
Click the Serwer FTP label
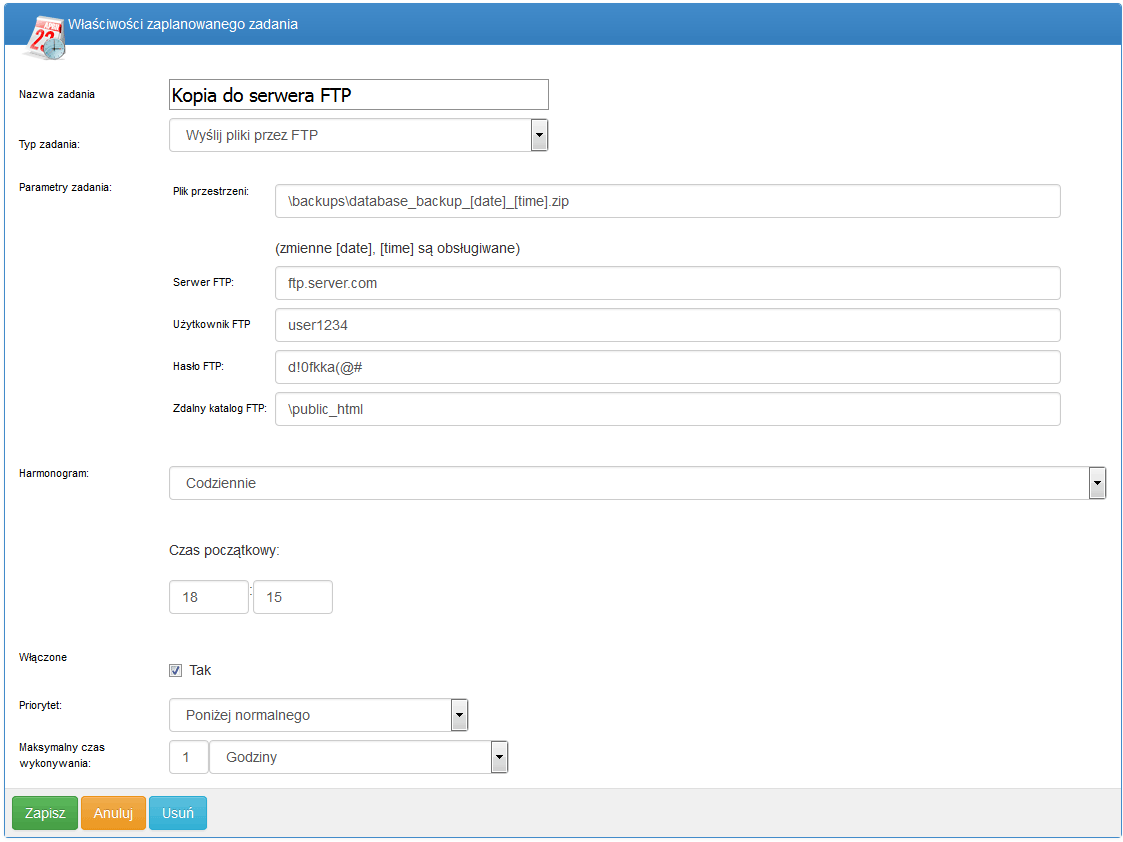(203, 282)
